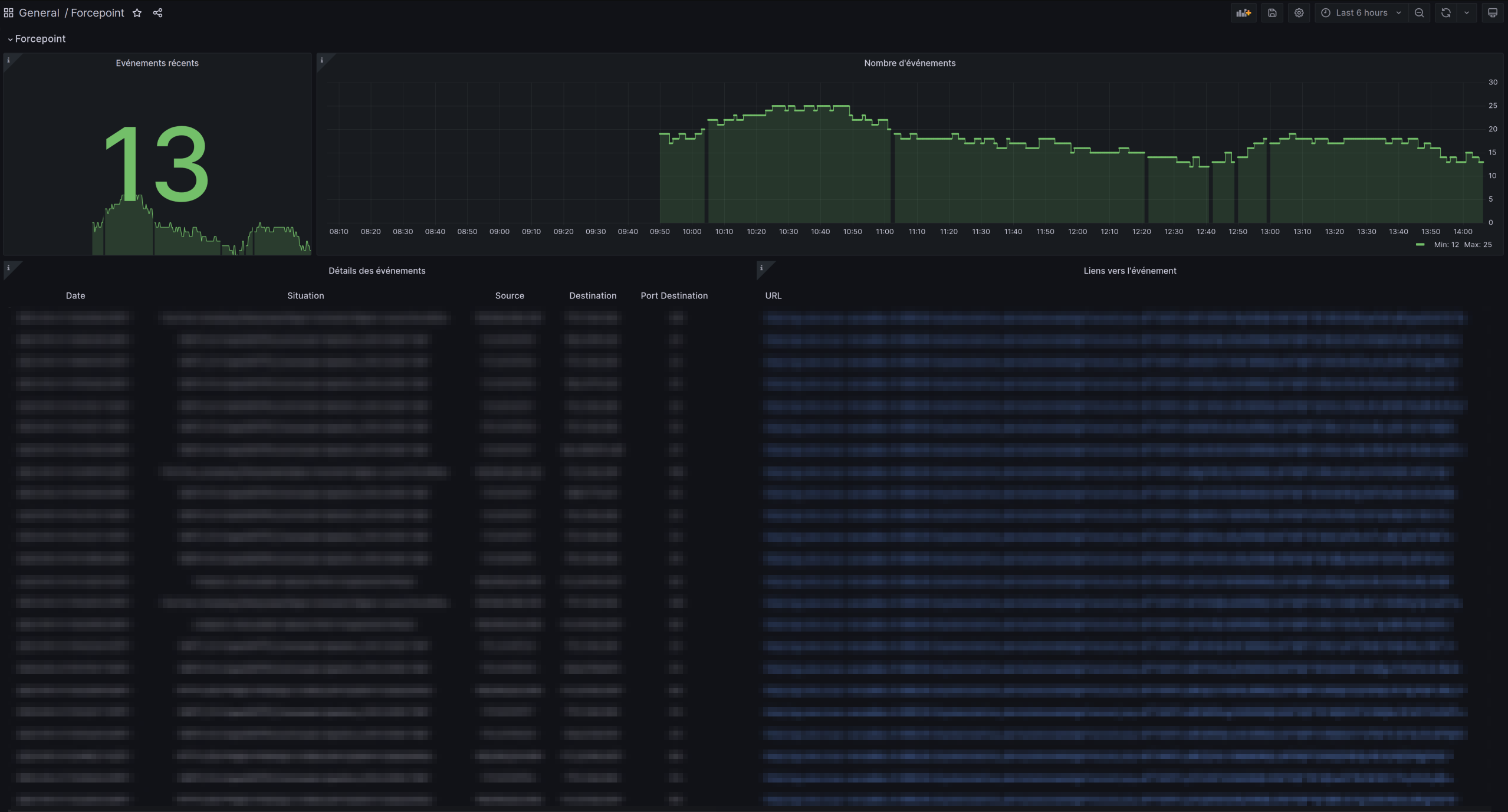This screenshot has height=812, width=1508.
Task: Sort table by the Date column
Action: coord(75,295)
